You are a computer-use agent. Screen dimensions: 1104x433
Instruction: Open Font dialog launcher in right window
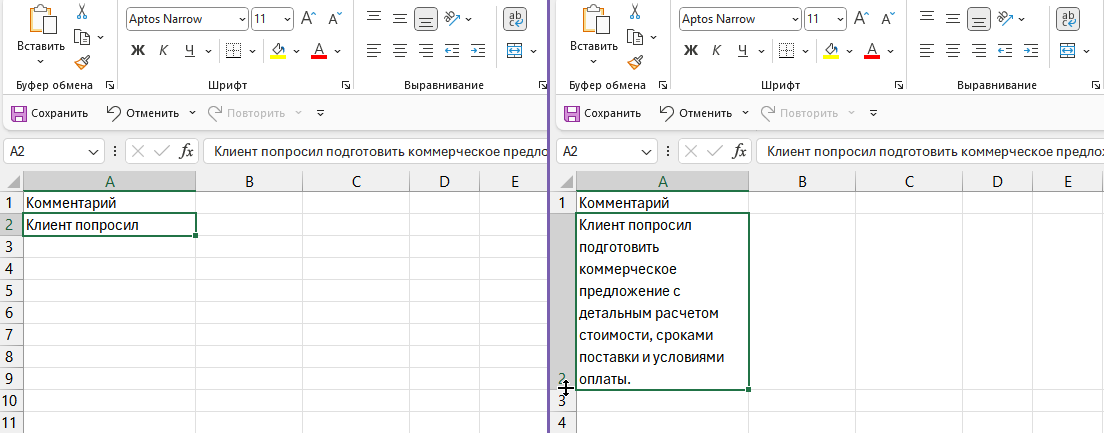[x=898, y=85]
